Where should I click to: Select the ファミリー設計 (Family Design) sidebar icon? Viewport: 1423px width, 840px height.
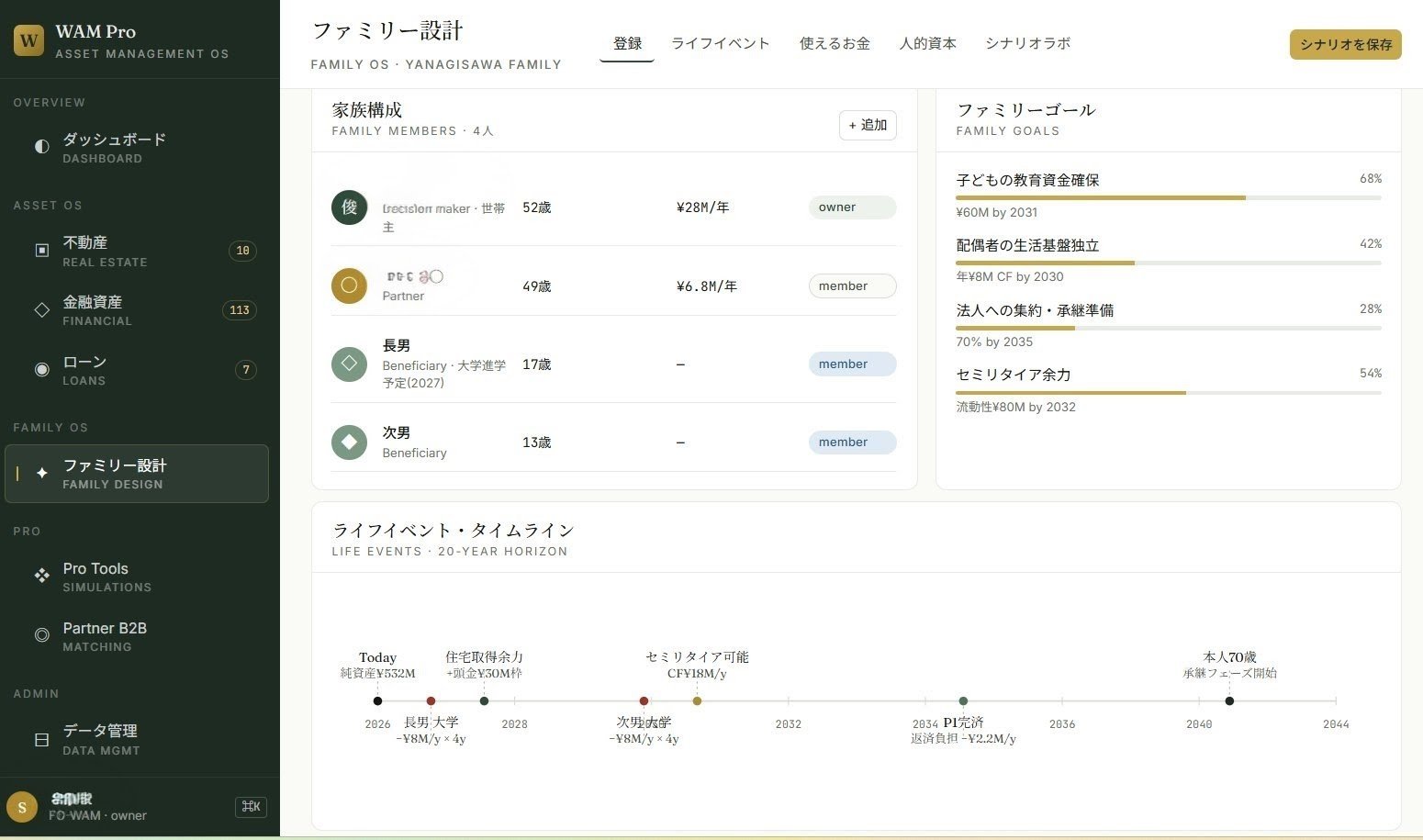(41, 473)
